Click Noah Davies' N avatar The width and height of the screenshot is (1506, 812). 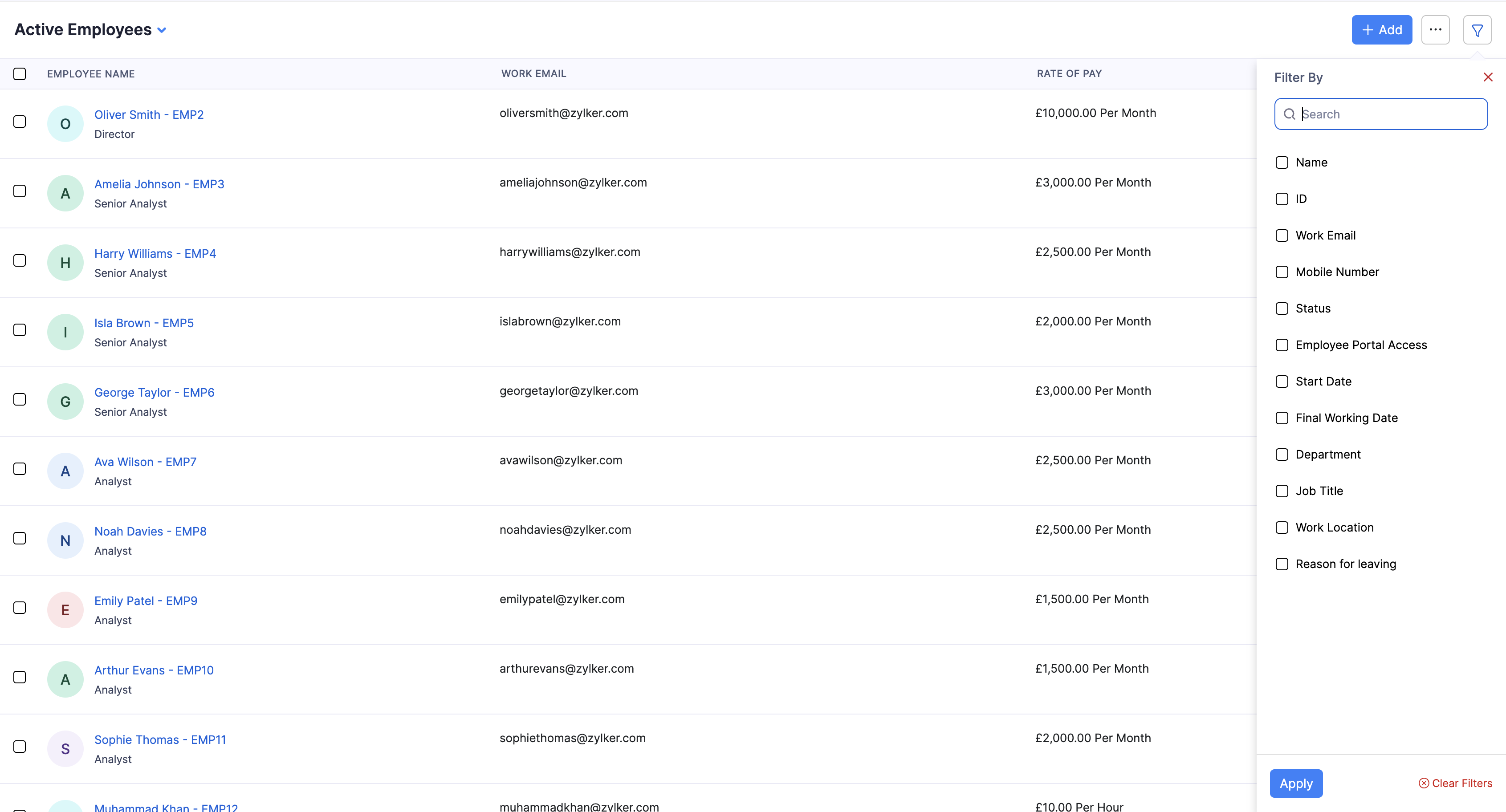click(65, 540)
